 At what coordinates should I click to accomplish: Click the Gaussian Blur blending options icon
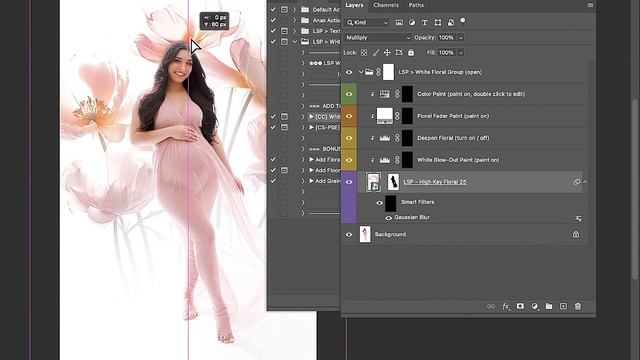578,218
